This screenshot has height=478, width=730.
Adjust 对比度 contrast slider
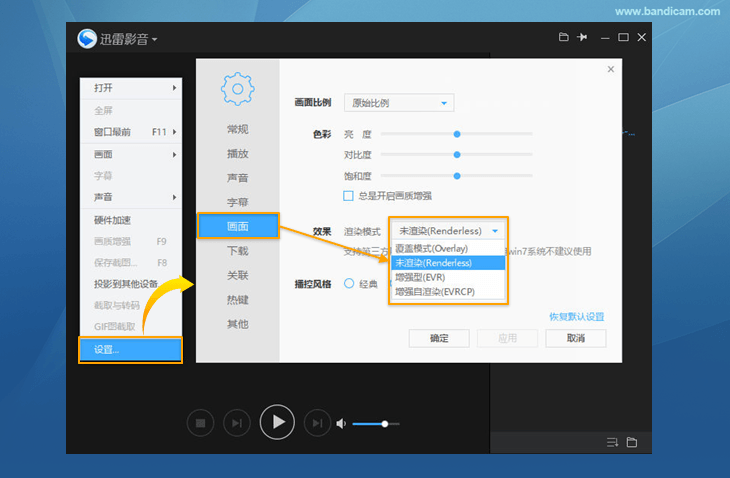[457, 155]
